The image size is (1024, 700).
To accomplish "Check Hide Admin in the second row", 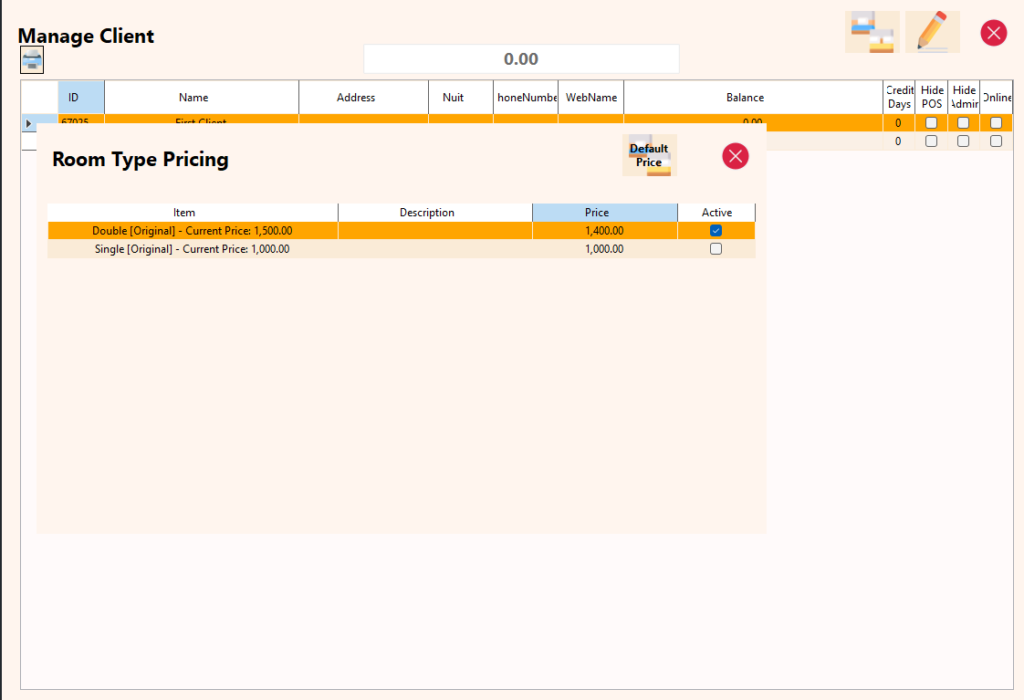I will pos(963,141).
